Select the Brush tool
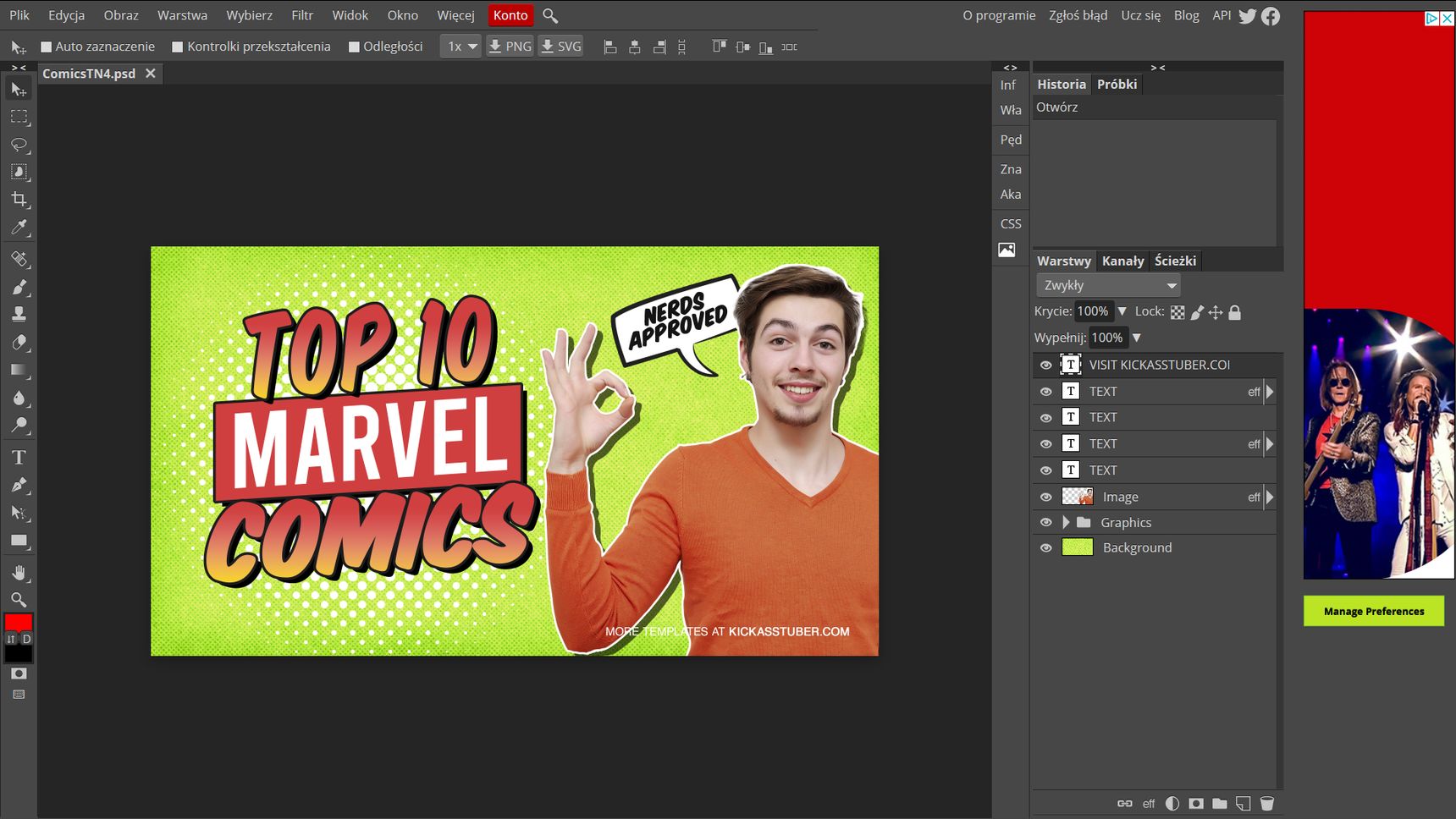This screenshot has height=819, width=1456. click(19, 287)
